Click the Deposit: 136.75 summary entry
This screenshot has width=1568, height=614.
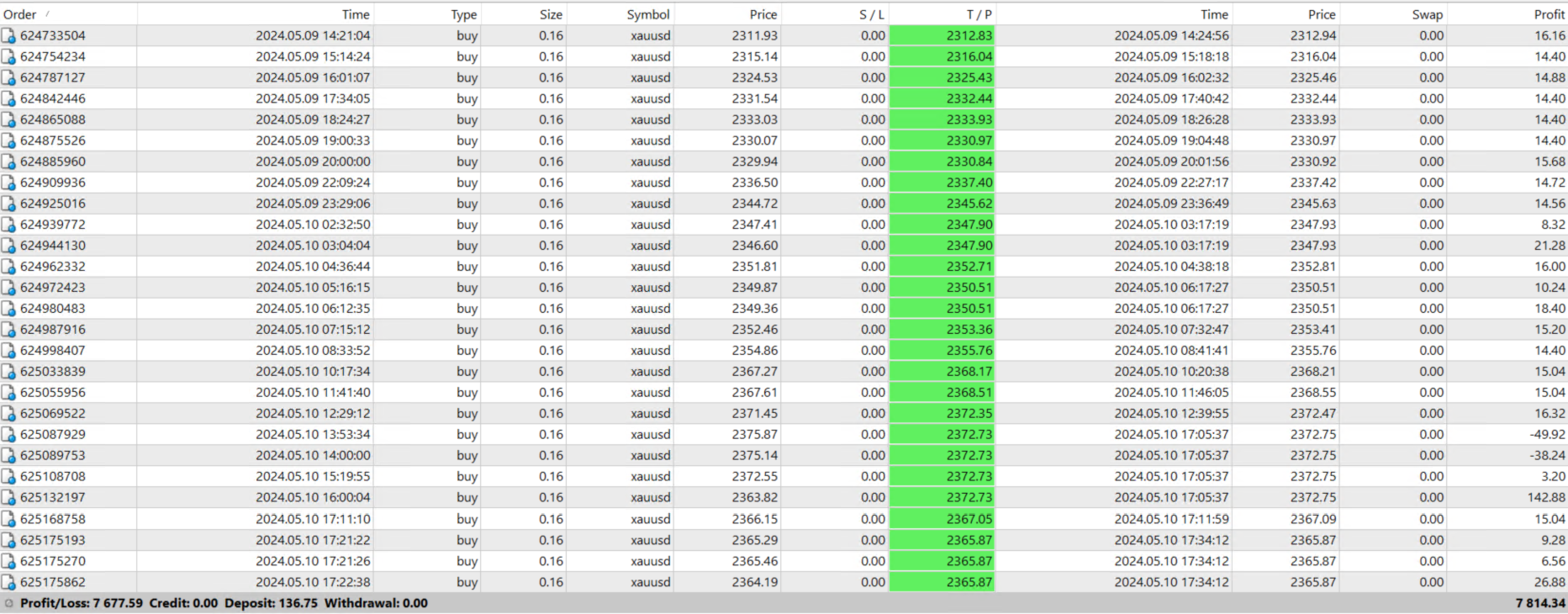[x=272, y=603]
